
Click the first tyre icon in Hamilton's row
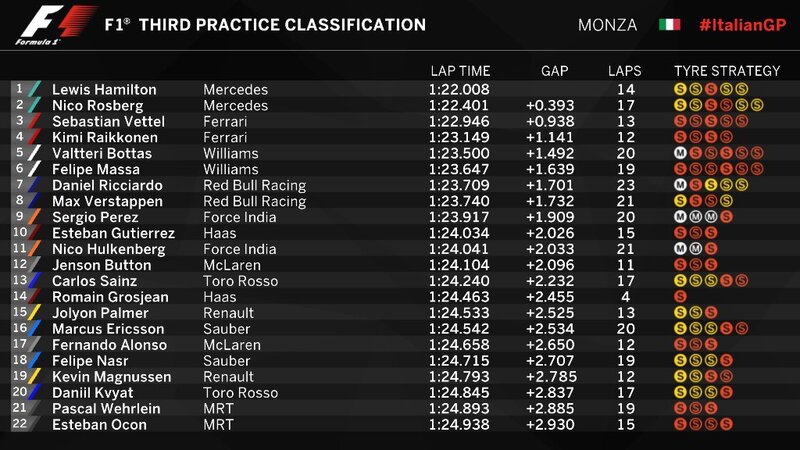[x=680, y=89]
